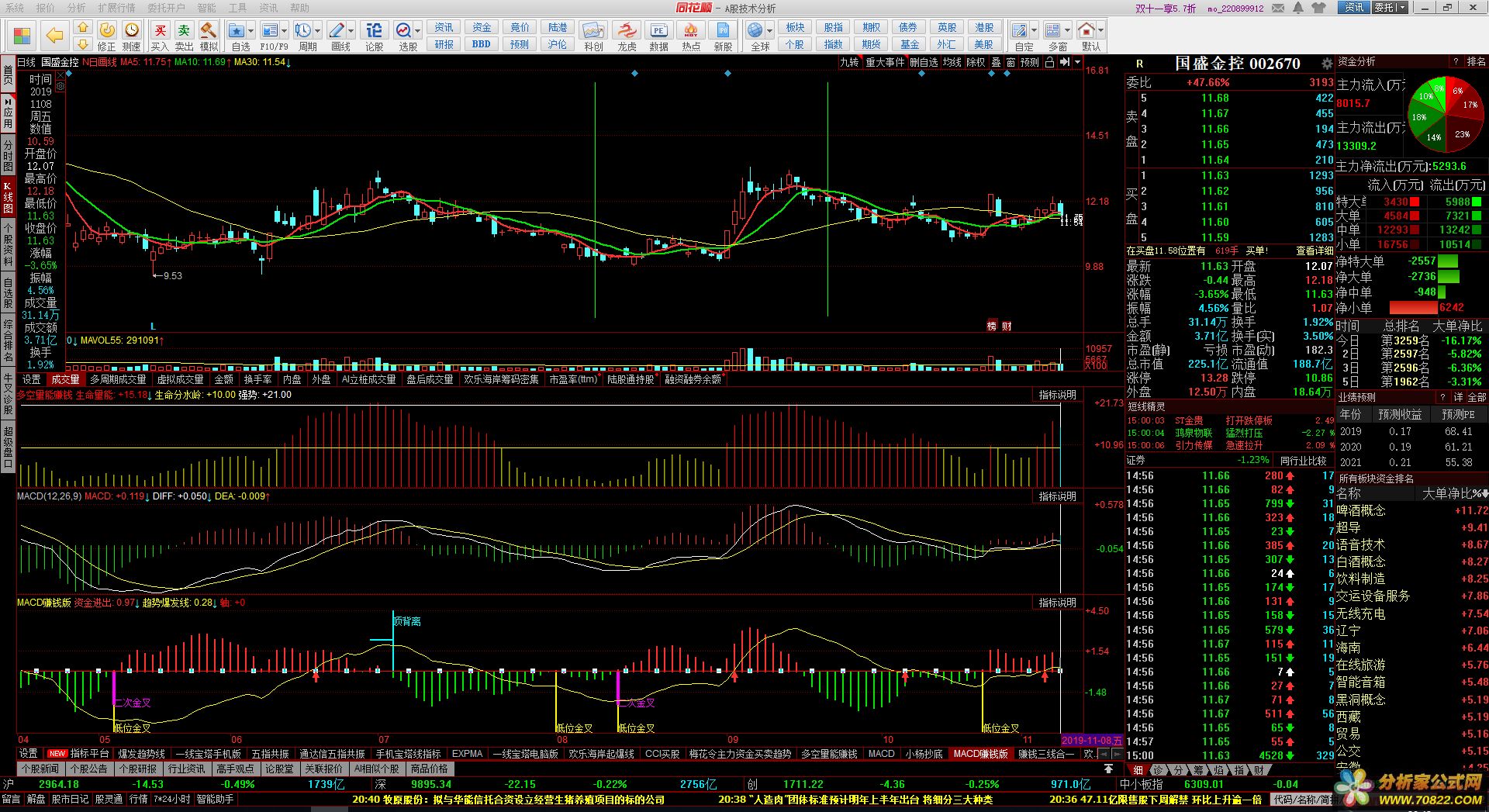Expand the 全球 dropdown arrow
Screen dimensions: 1489x812
pos(770,32)
